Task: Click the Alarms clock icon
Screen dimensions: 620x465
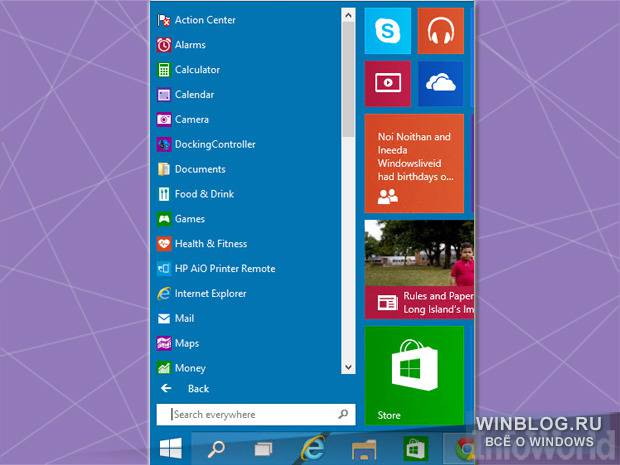Action: pos(164,45)
